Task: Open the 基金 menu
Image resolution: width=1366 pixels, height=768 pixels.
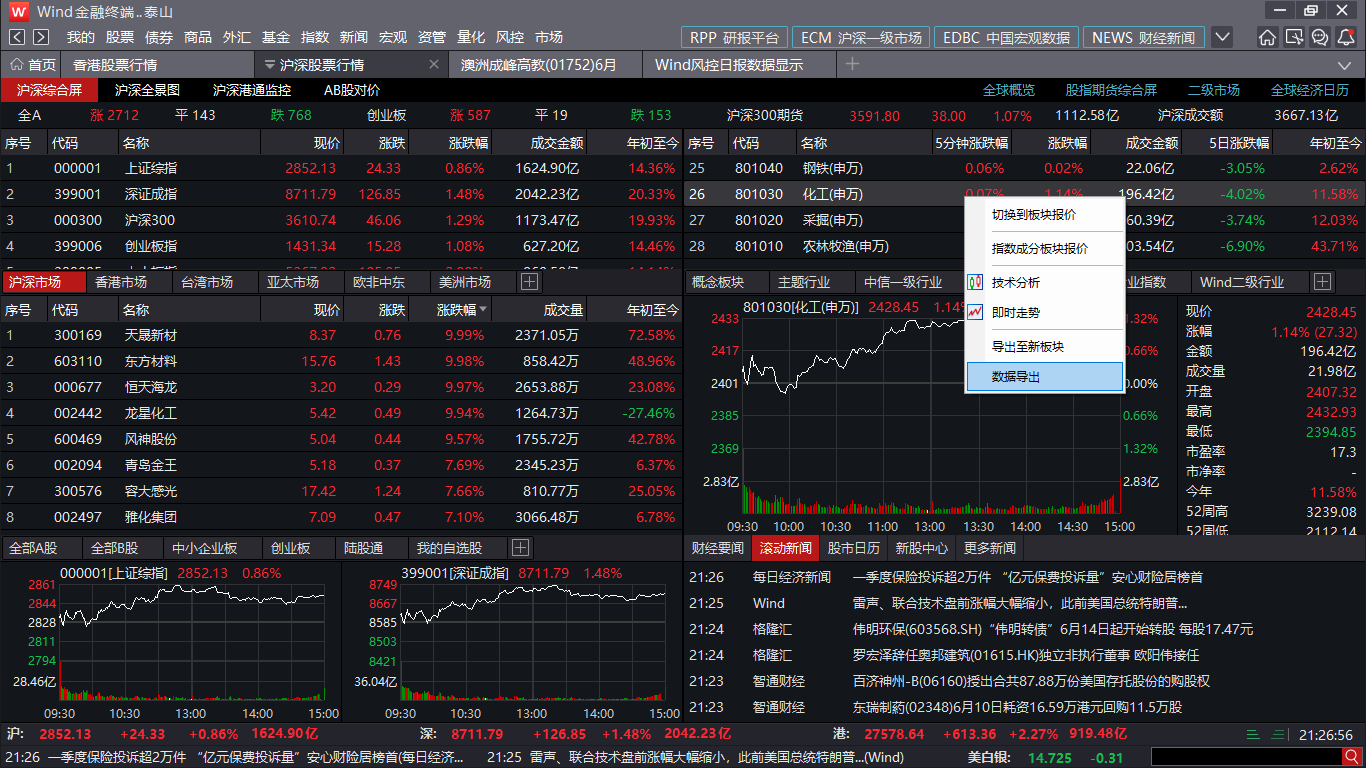Action: click(276, 37)
